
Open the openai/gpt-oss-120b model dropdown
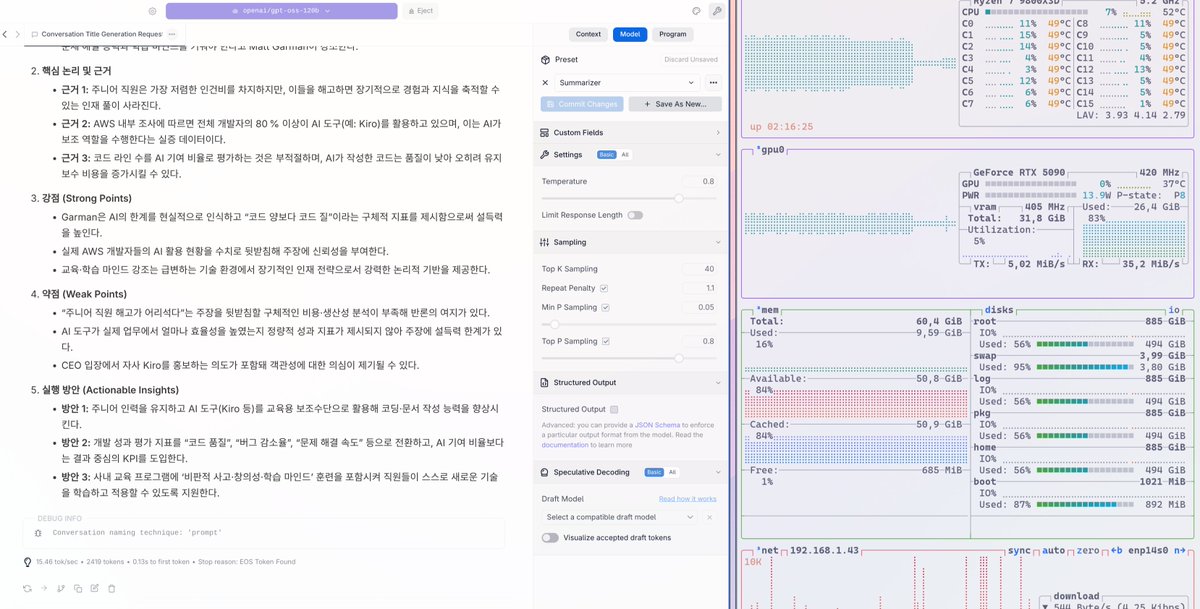282,10
